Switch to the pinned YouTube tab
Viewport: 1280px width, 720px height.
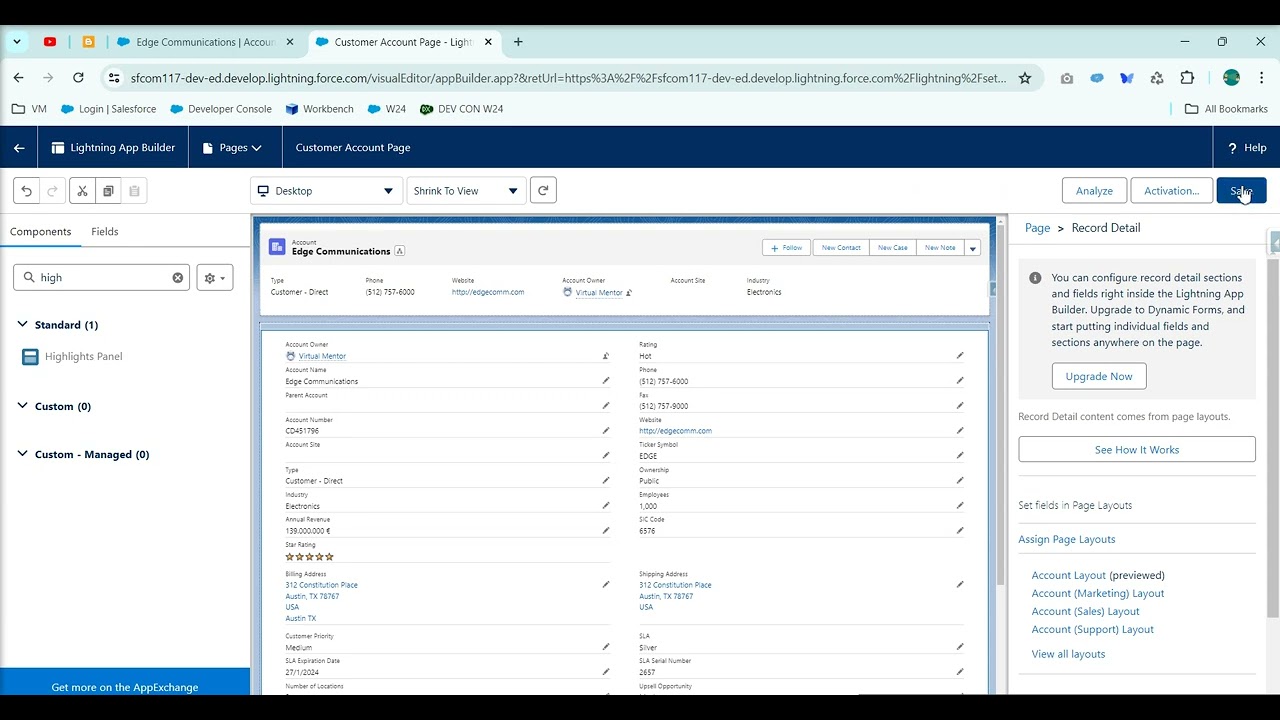[50, 42]
